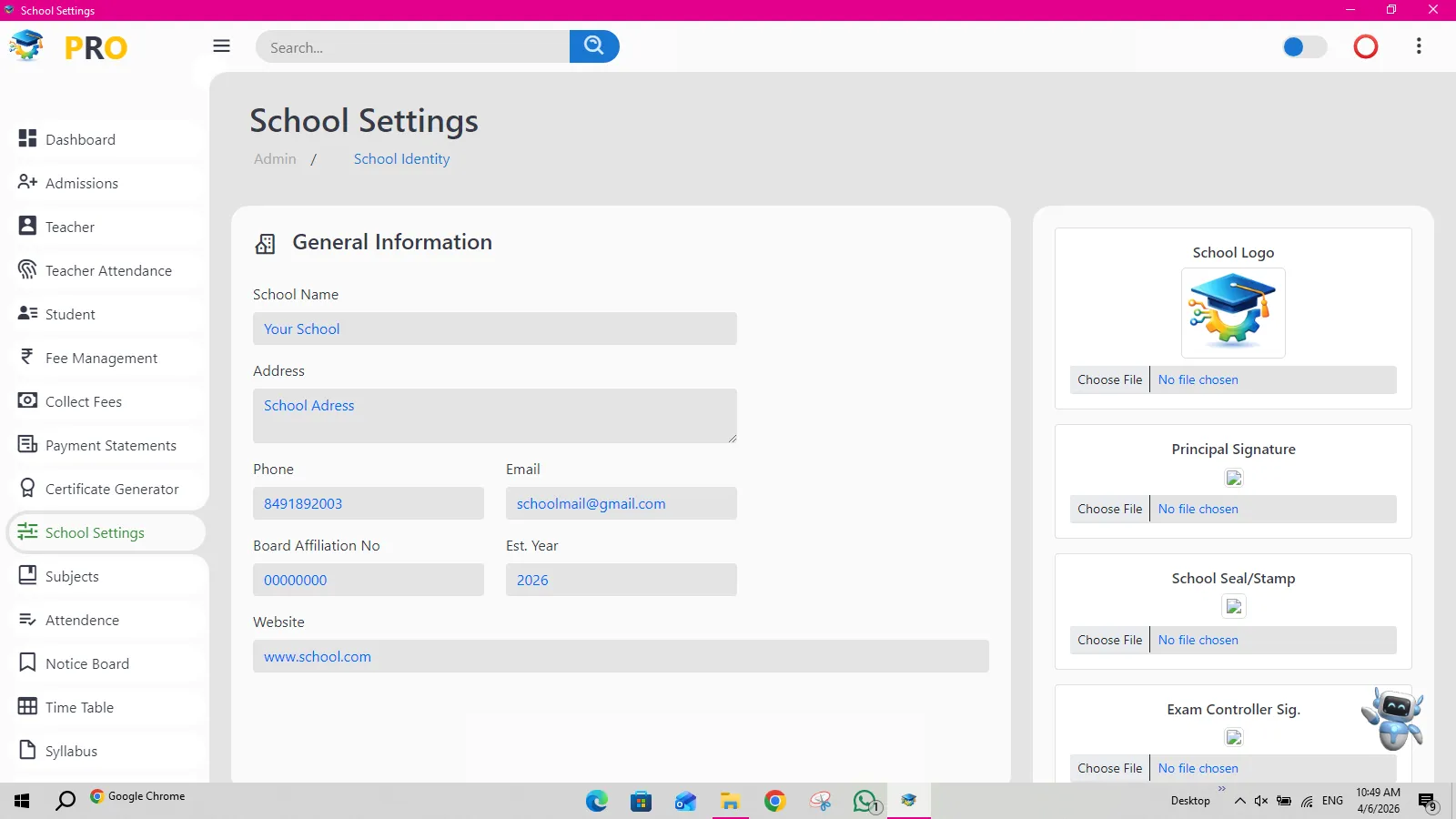Open the three-dot options menu
Image resolution: width=1456 pixels, height=819 pixels.
click(1419, 46)
